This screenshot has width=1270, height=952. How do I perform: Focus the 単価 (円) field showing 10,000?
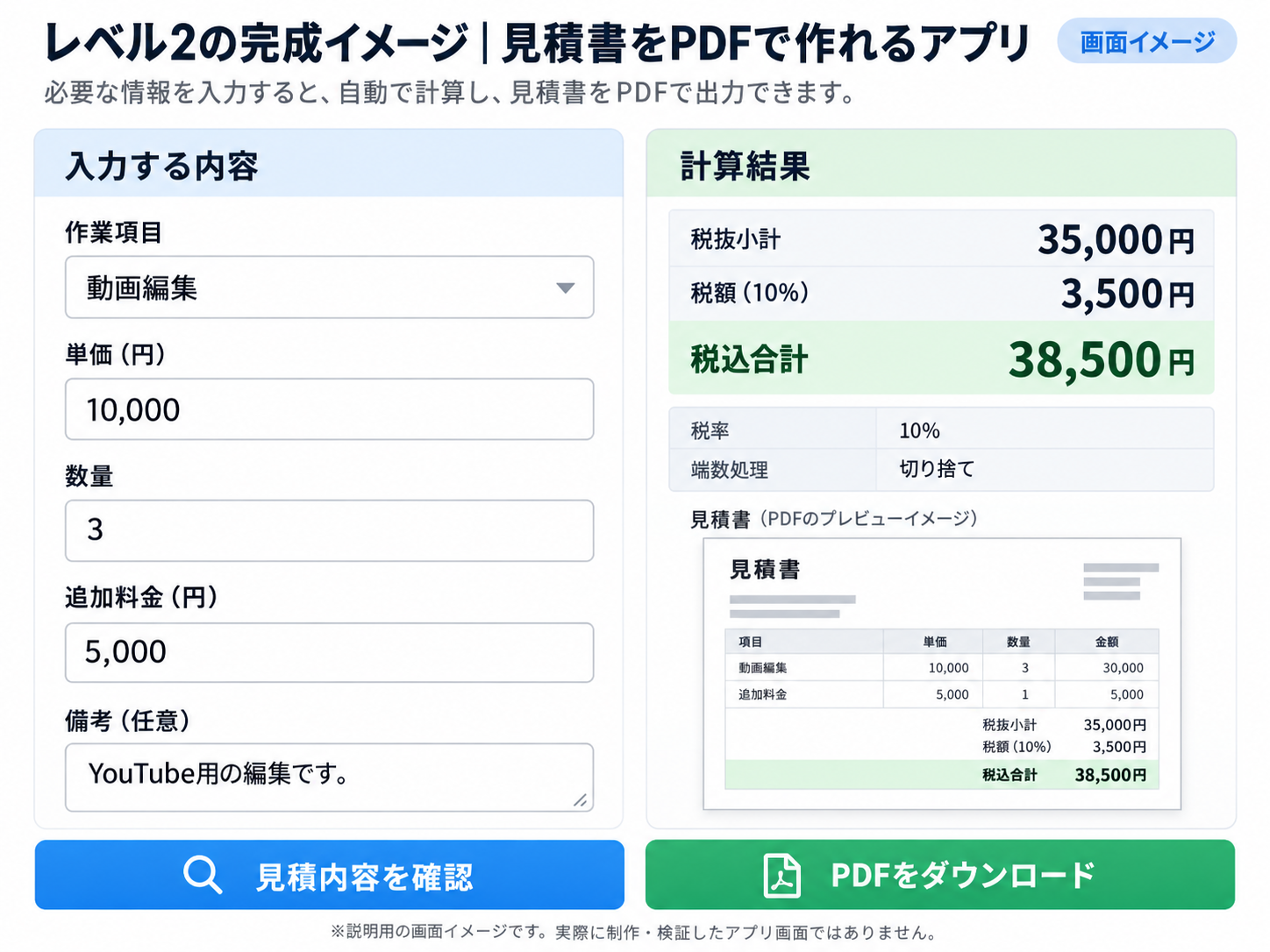coord(329,409)
